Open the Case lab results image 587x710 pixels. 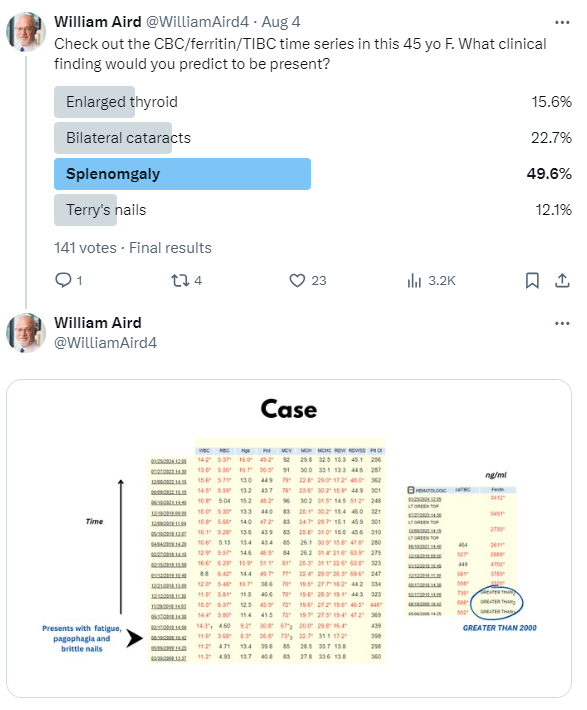pyautogui.click(x=289, y=538)
